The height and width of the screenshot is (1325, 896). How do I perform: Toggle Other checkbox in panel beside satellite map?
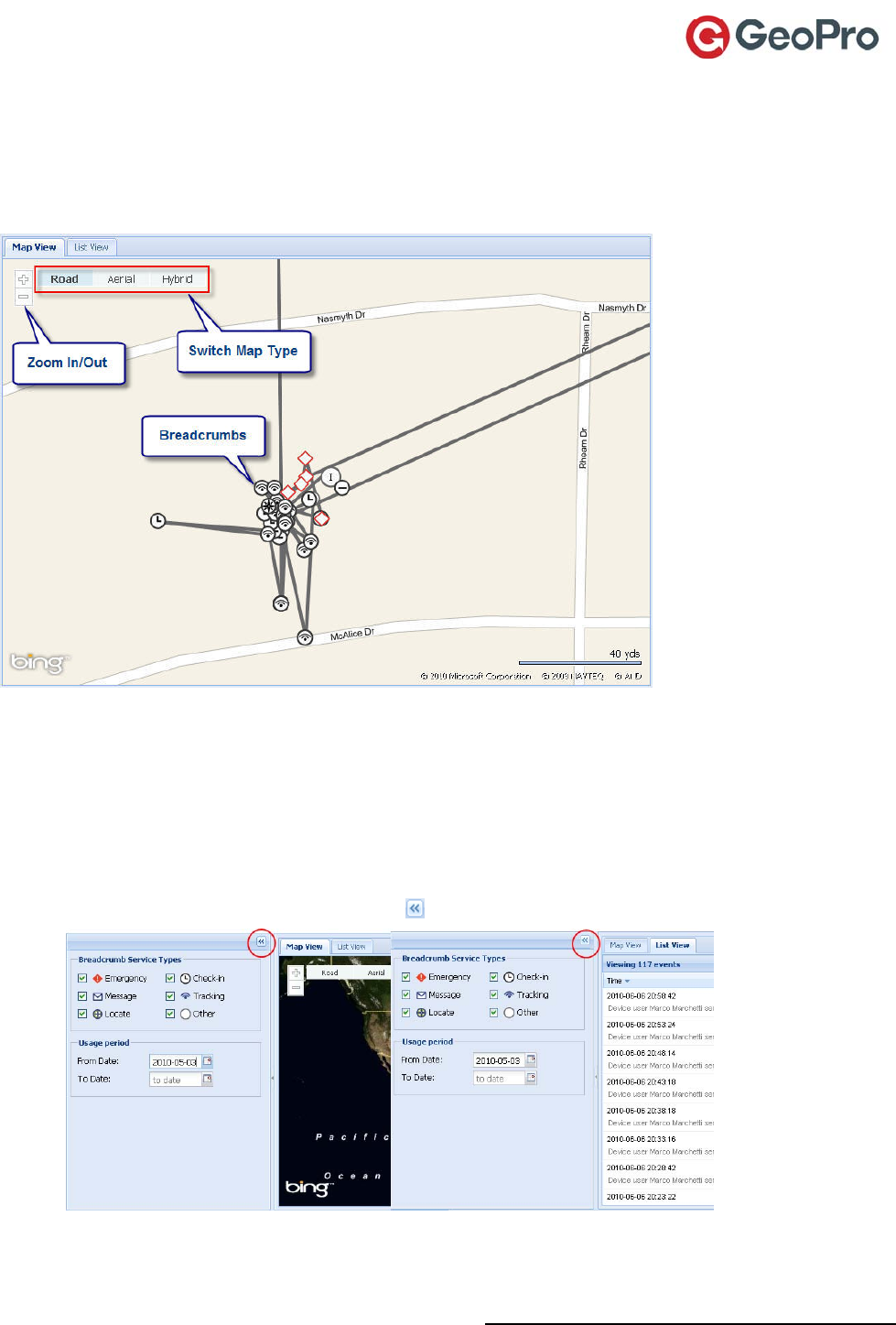[x=170, y=1014]
